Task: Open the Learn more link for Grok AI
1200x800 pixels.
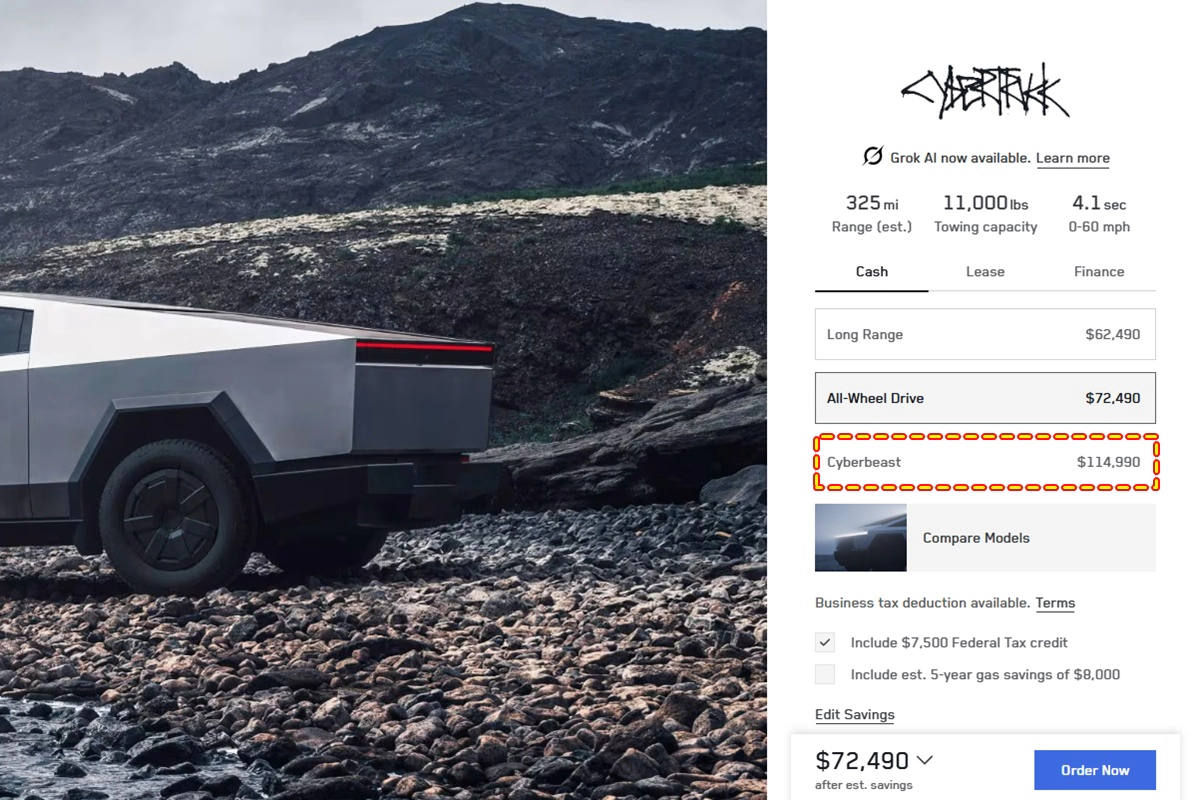Action: 1073,158
